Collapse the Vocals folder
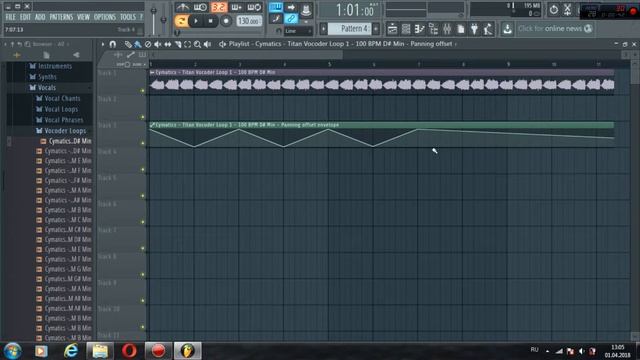This screenshot has height=360, width=640. point(42,88)
